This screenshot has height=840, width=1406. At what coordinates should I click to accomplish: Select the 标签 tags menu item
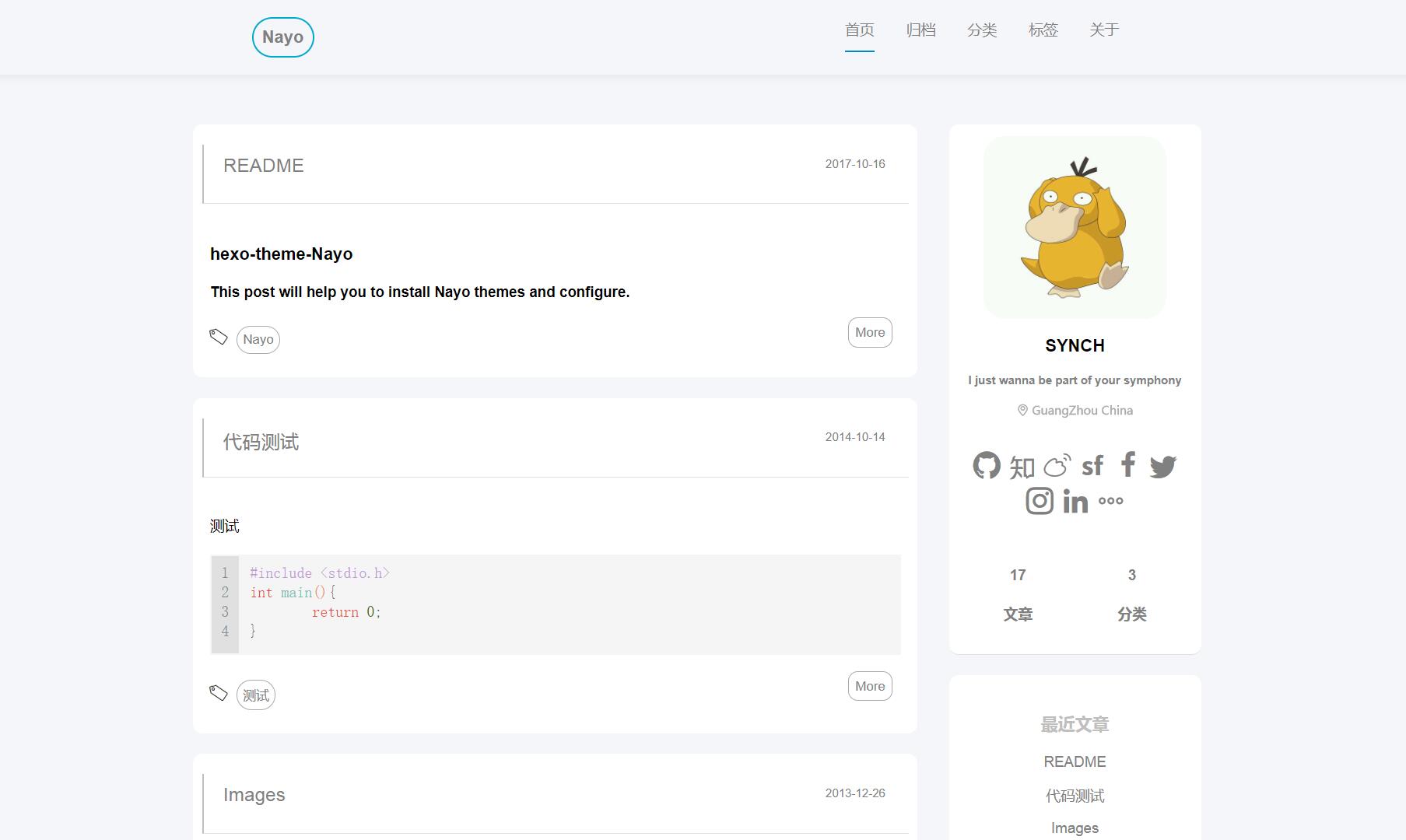(x=1043, y=30)
